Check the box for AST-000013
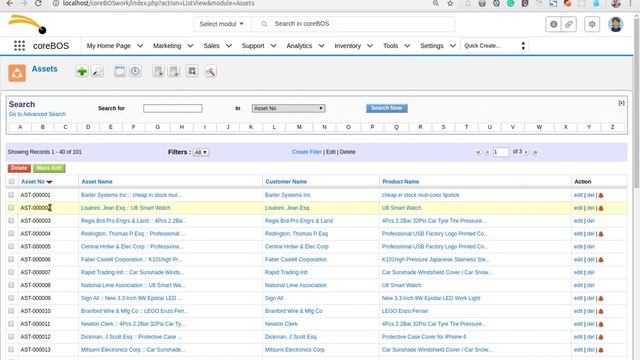This screenshot has height=360, width=640. point(11,349)
